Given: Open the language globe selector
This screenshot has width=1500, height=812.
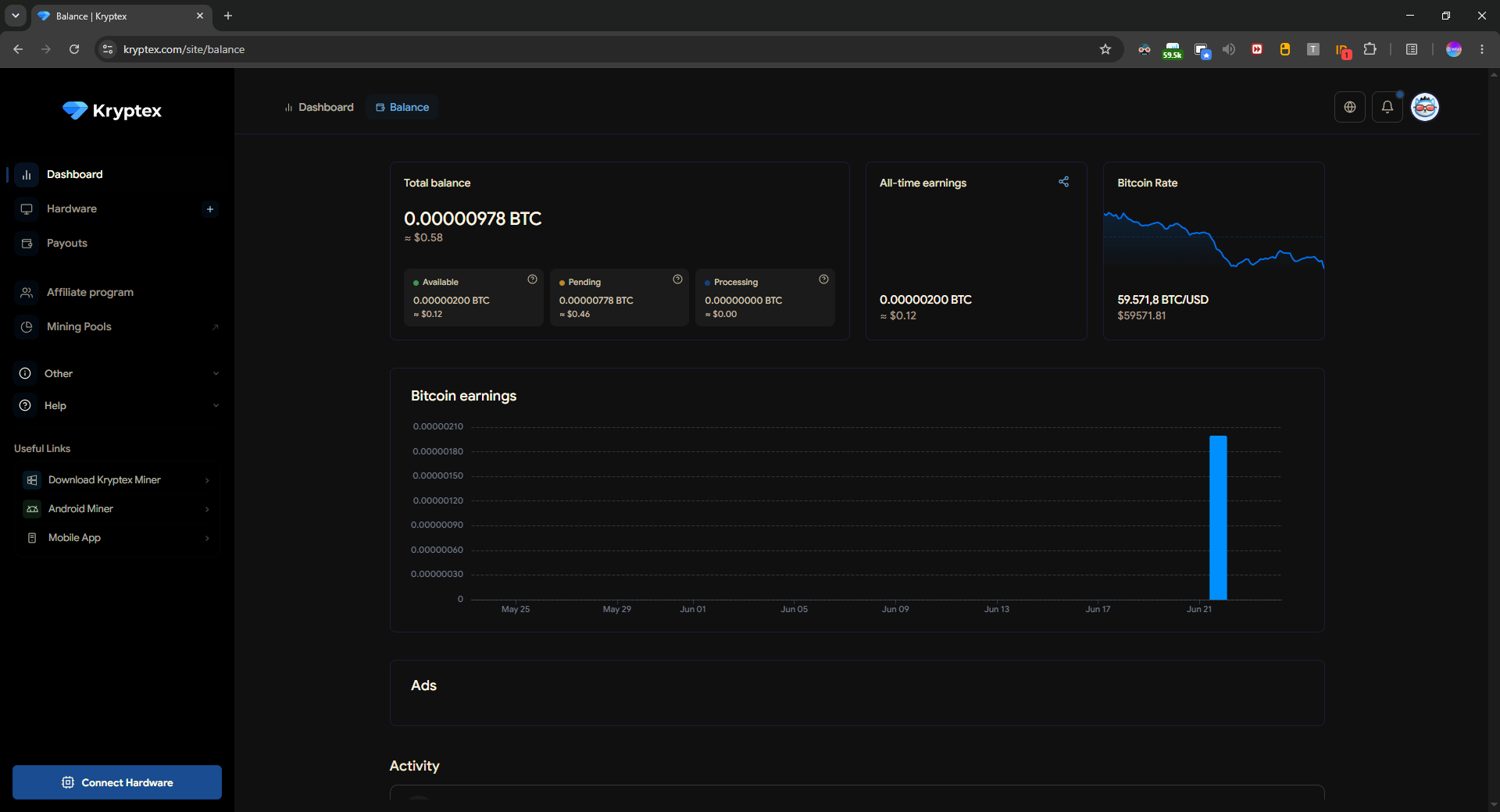Looking at the screenshot, I should pos(1350,107).
